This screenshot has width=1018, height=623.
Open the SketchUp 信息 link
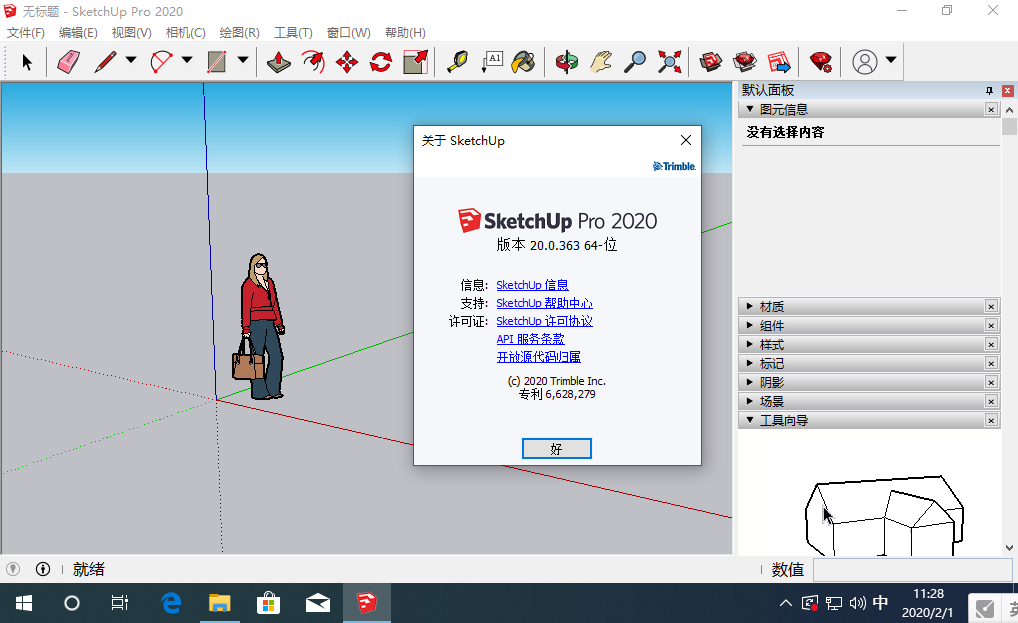532,285
